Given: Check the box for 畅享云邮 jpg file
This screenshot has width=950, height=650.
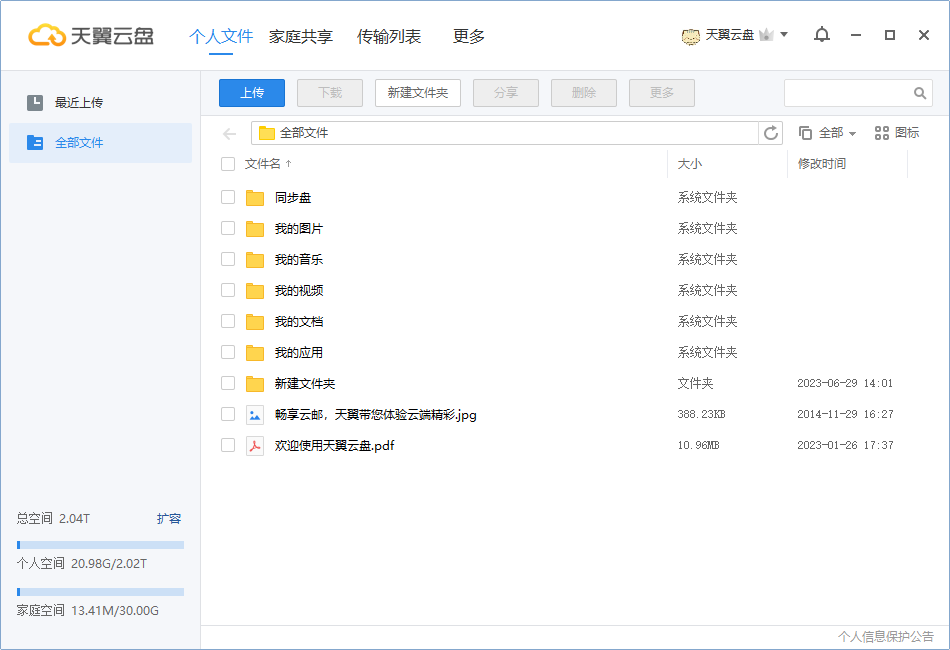Looking at the screenshot, I should [x=228, y=414].
